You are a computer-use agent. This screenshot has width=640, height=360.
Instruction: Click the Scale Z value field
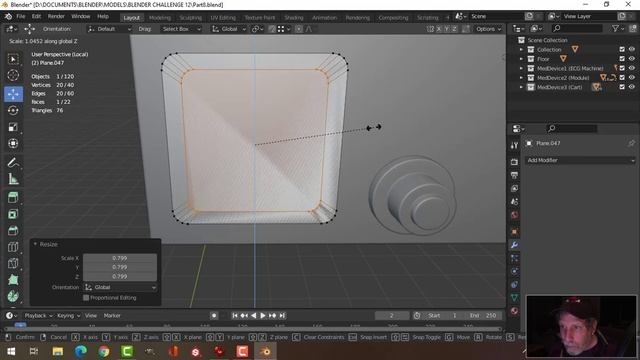point(120,276)
